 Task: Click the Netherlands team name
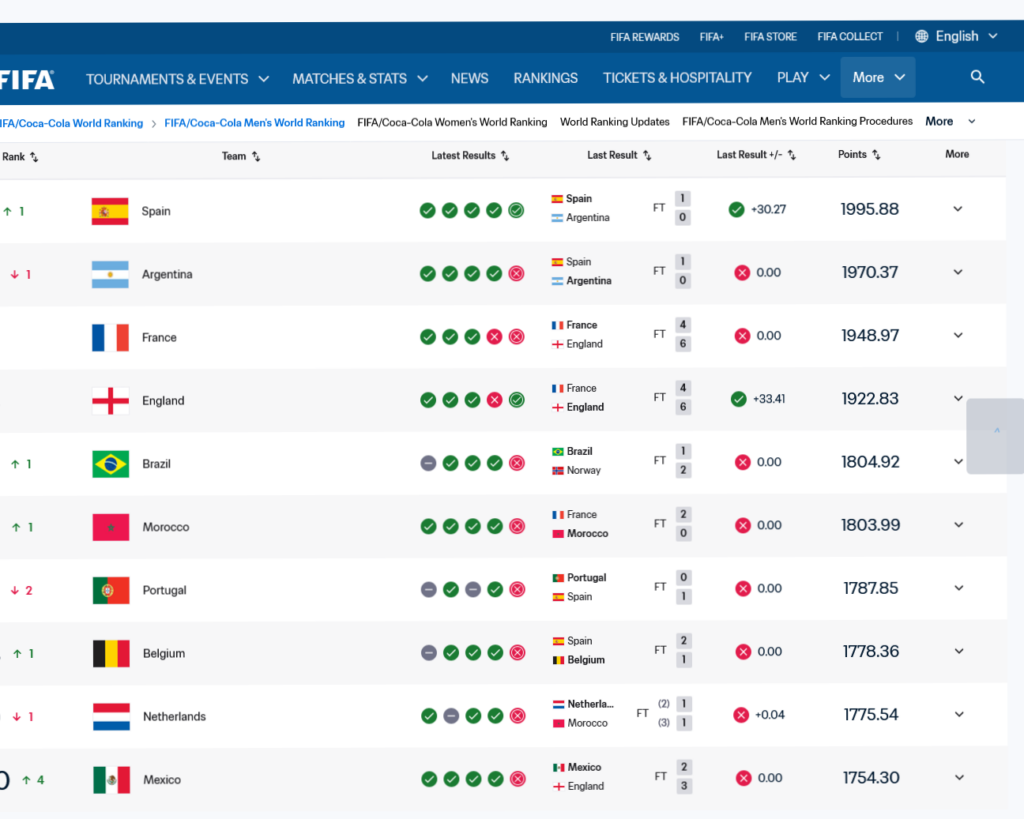click(174, 716)
